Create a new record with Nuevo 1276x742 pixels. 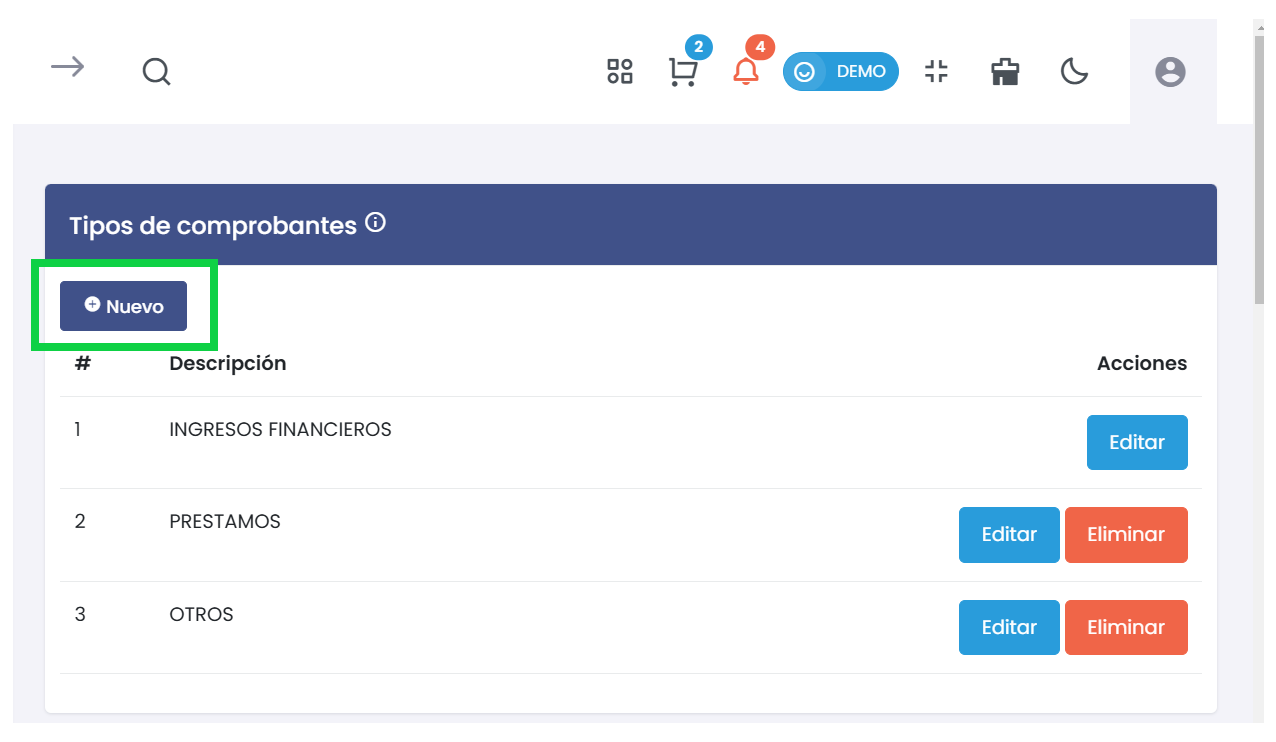coord(122,306)
